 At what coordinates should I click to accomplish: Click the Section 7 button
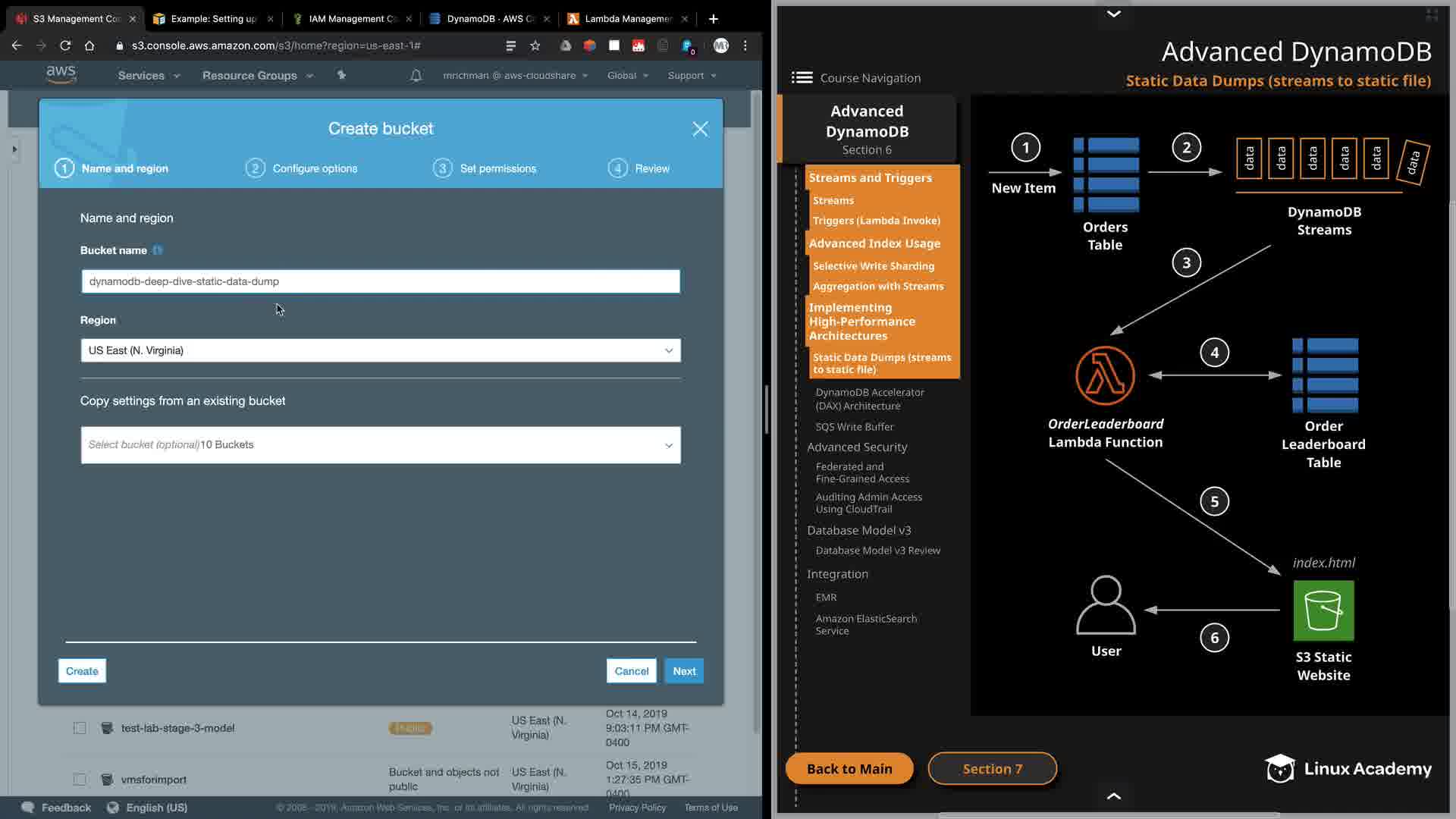(992, 769)
